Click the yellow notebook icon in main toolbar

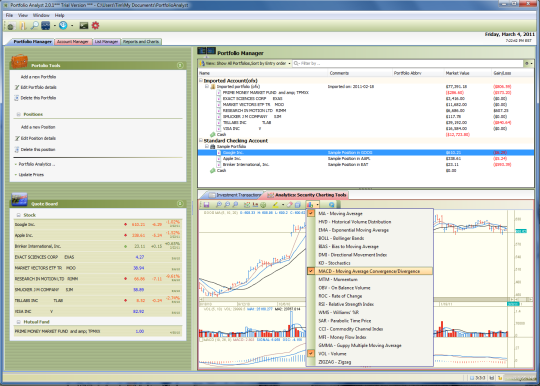(23, 25)
